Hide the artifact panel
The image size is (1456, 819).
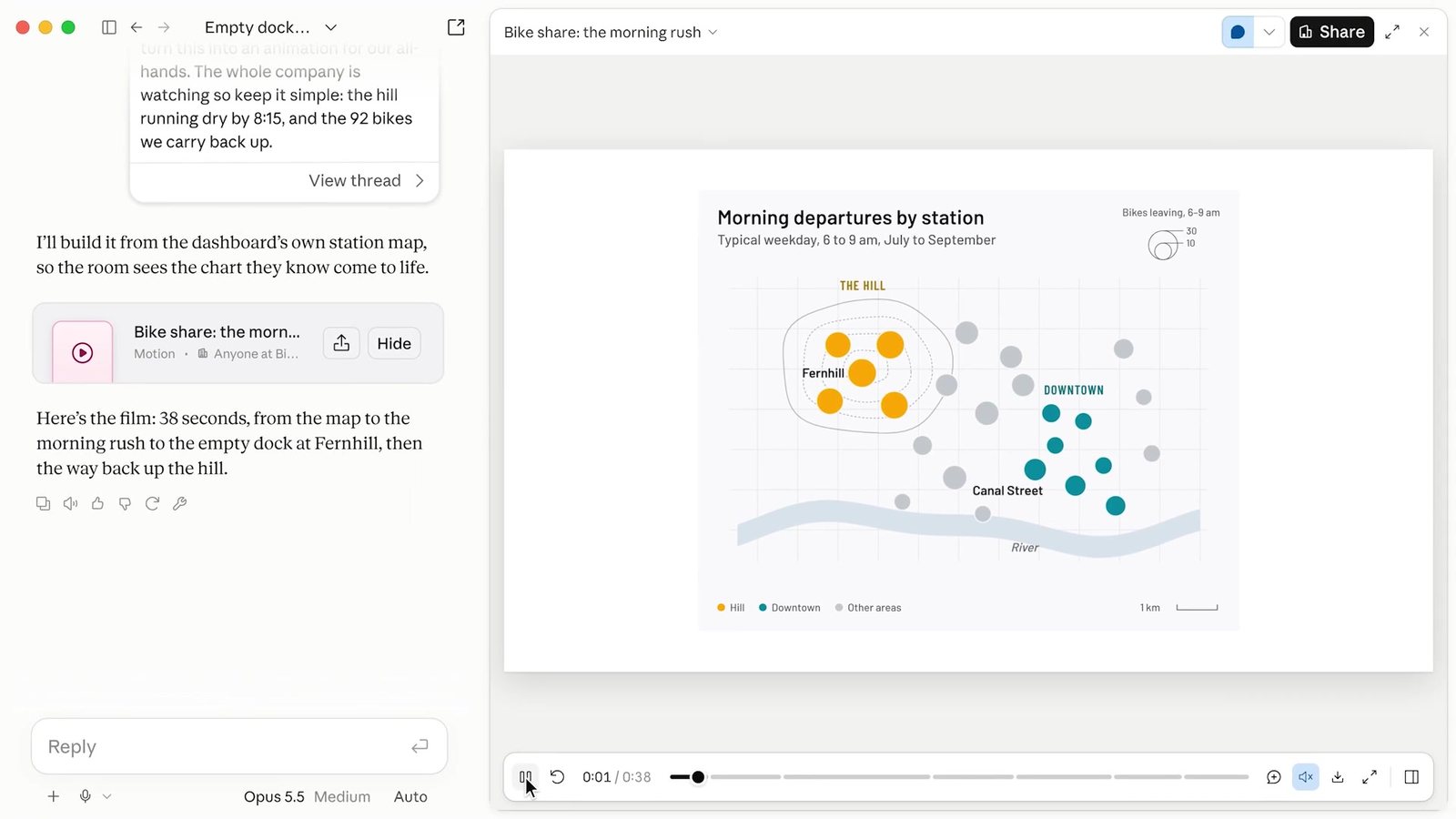[394, 343]
